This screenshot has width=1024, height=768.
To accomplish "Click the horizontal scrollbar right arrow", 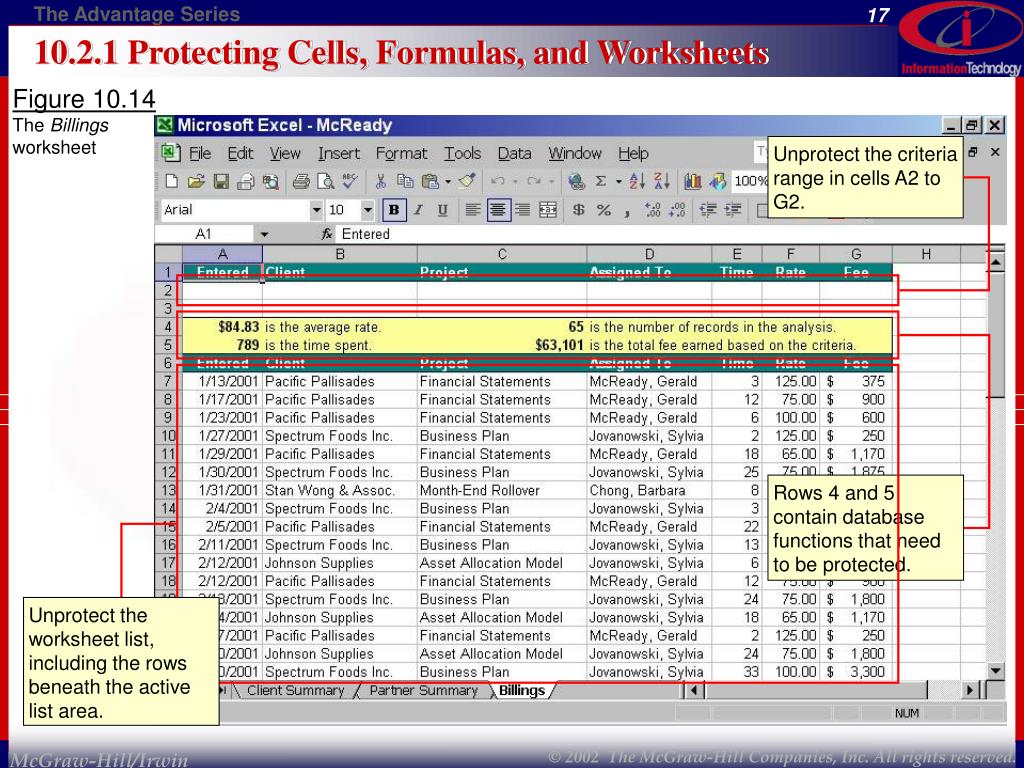I will (x=970, y=690).
